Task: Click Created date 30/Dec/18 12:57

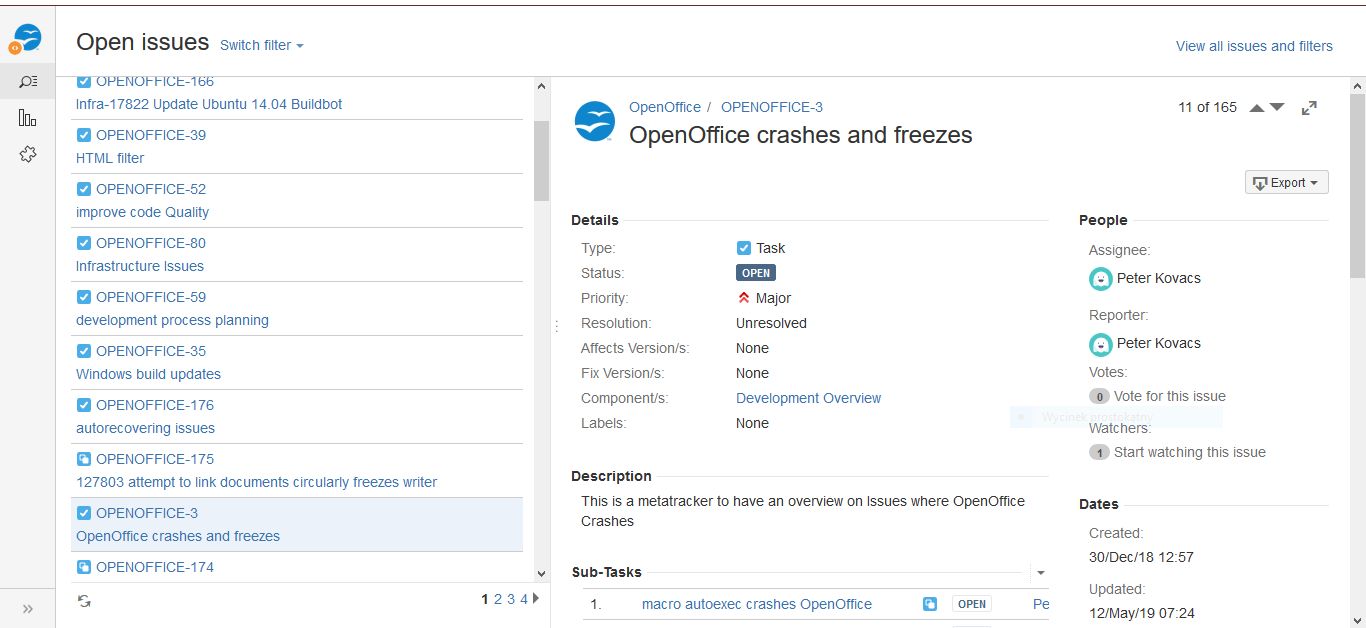Action: pos(1141,557)
